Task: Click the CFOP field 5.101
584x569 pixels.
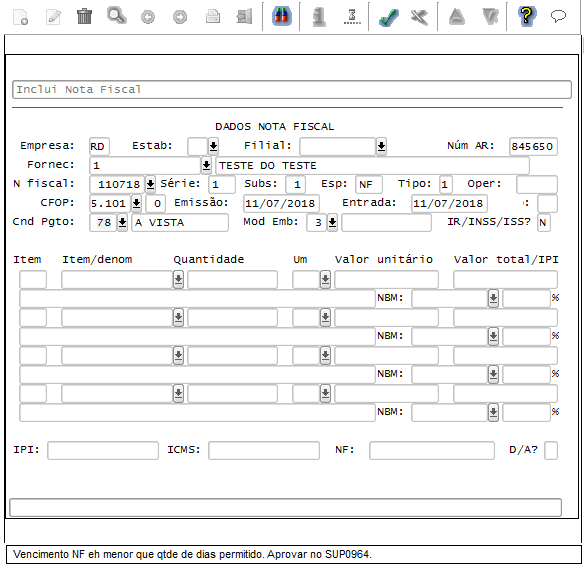Action: click(x=110, y=204)
